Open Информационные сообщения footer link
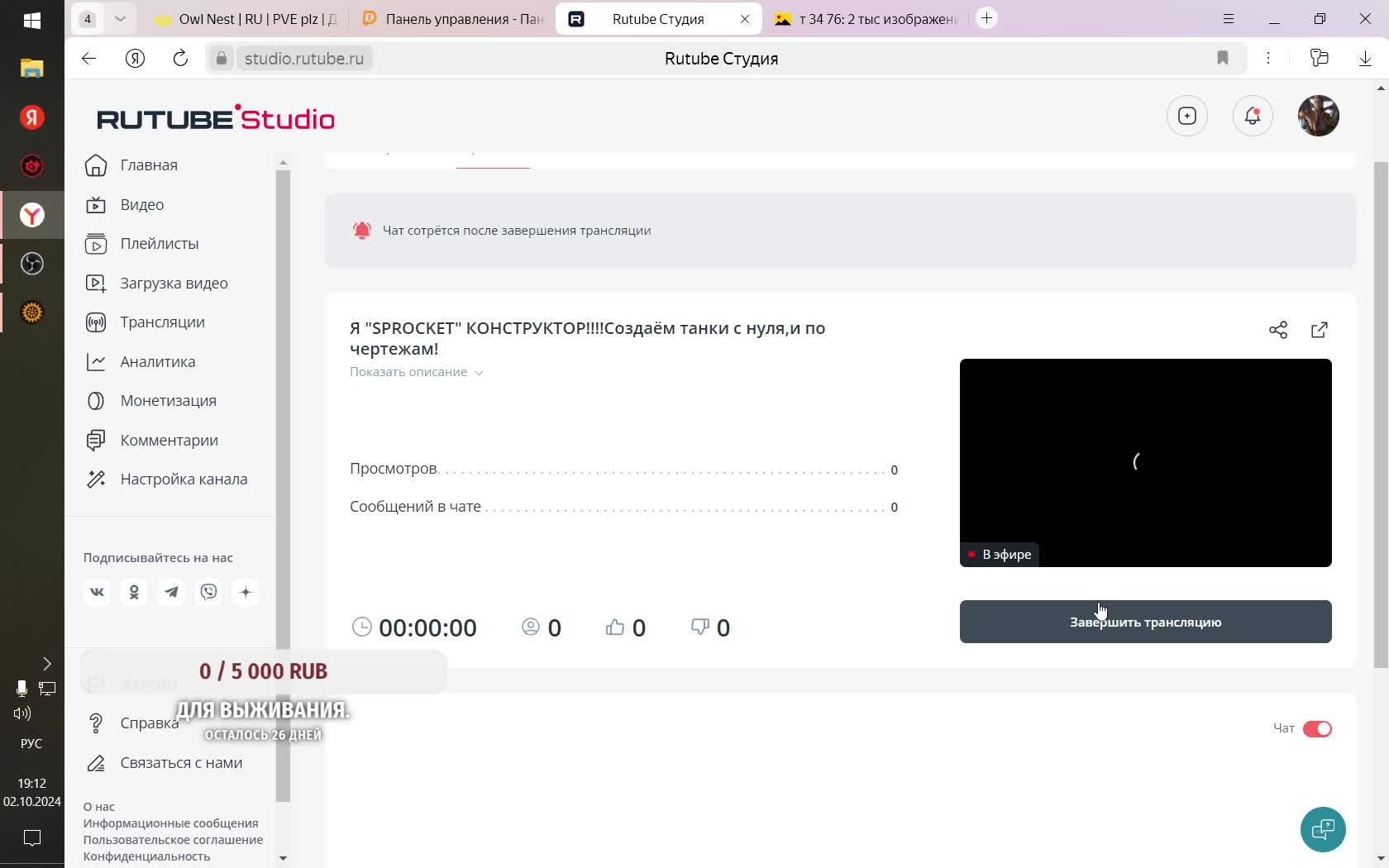This screenshot has height=868, width=1389. [171, 823]
